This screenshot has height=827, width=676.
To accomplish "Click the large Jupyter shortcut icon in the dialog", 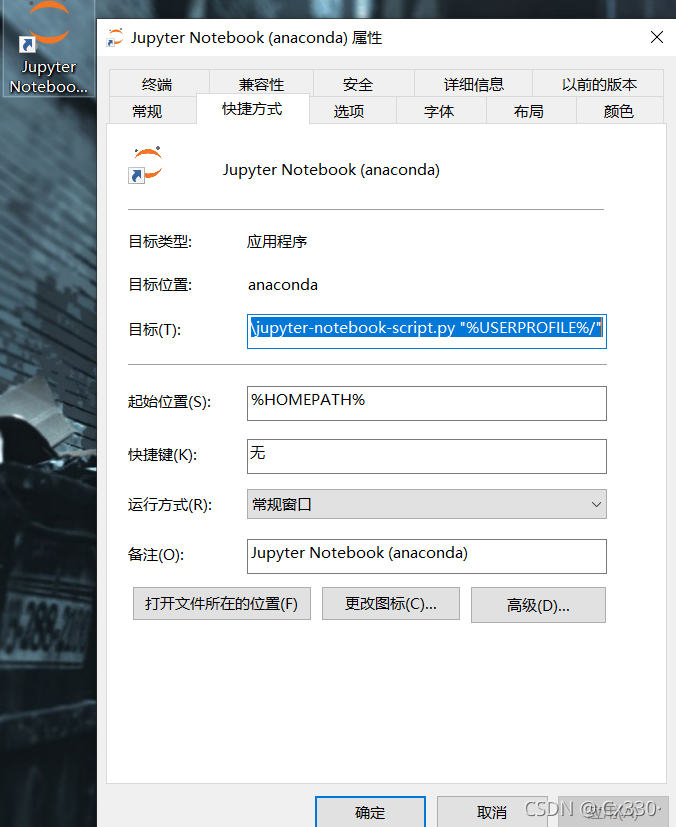I will (146, 165).
